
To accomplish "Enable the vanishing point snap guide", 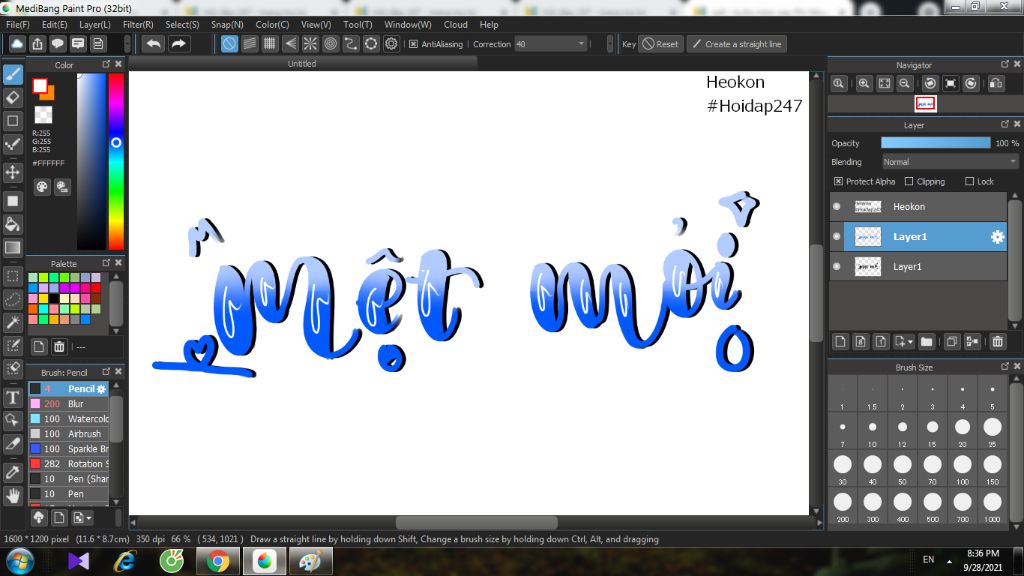I will [x=290, y=44].
